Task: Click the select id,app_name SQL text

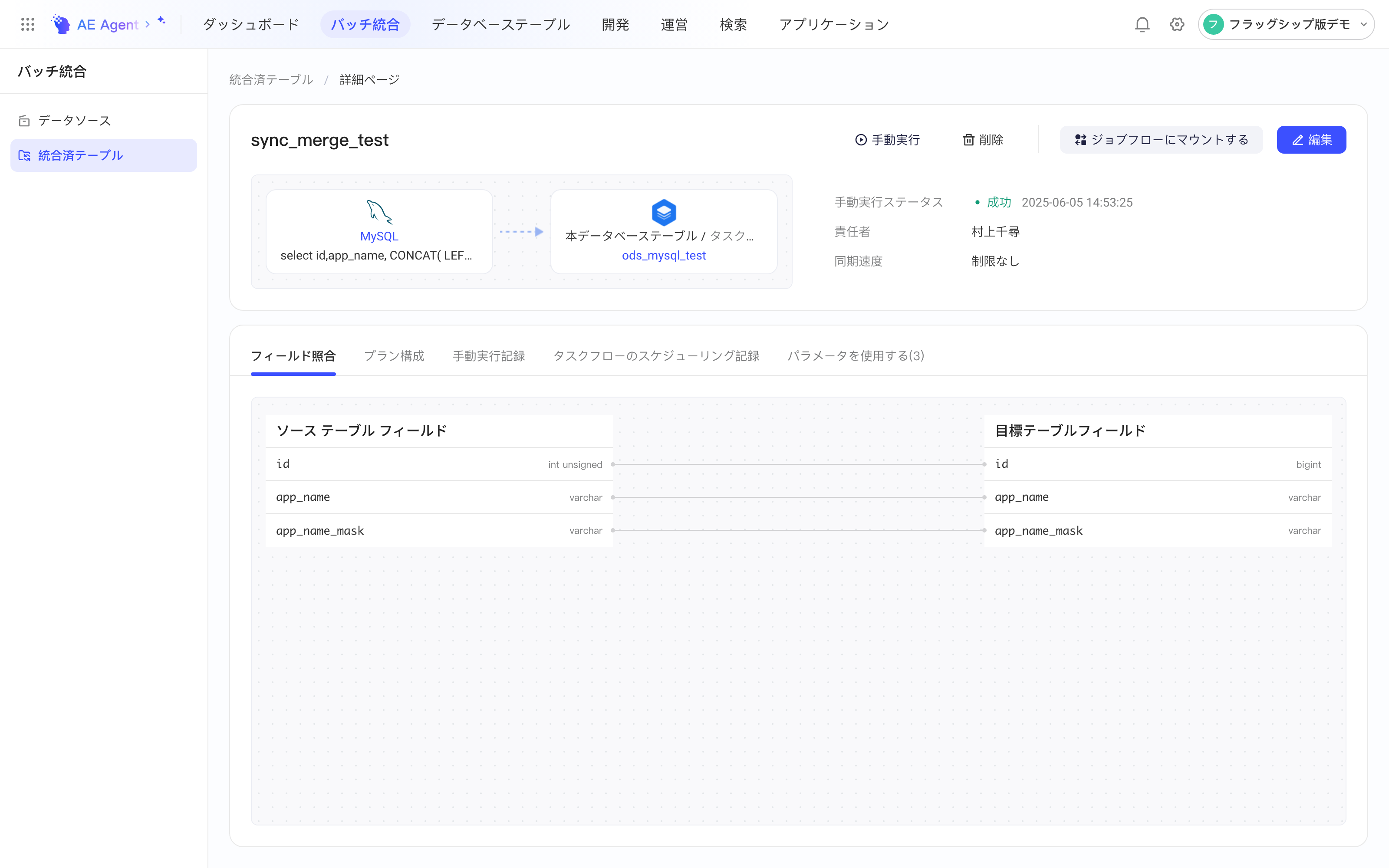Action: click(376, 256)
